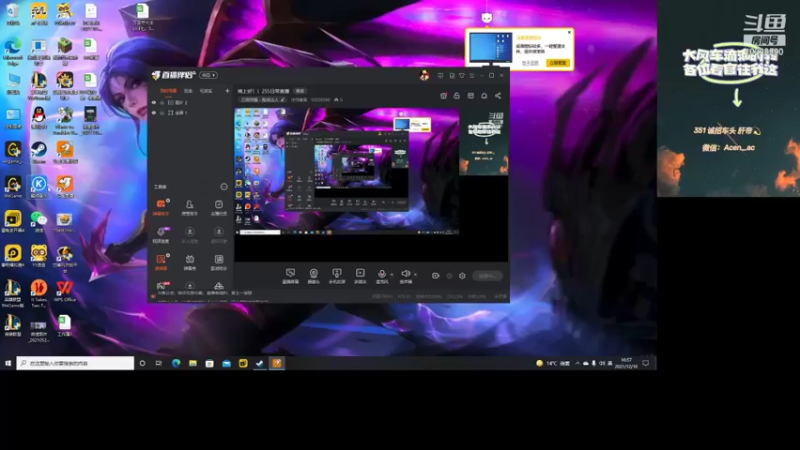The width and height of the screenshot is (800, 450).
Task: Close the desktop cleanup popup
Action: (569, 32)
